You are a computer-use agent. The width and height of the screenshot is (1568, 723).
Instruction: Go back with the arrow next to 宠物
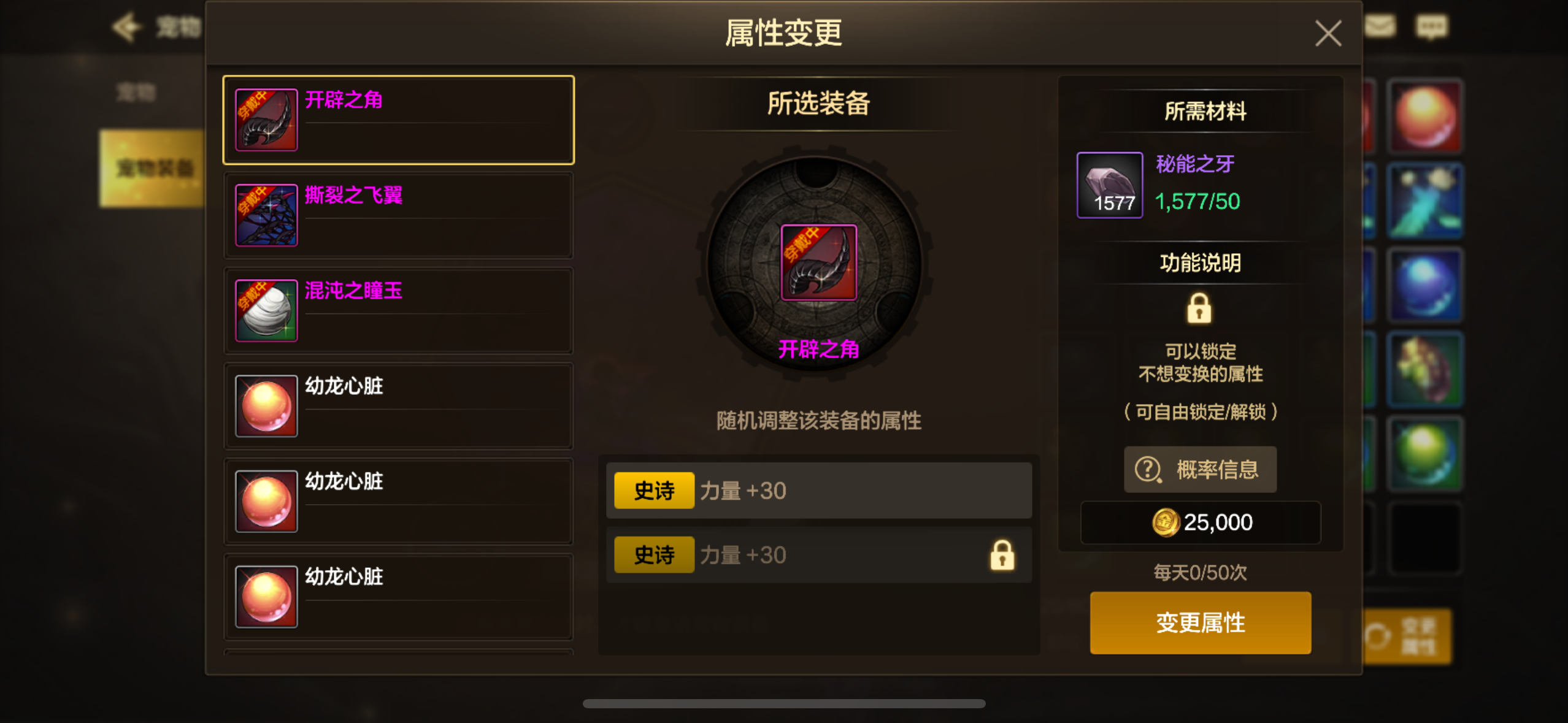[127, 27]
